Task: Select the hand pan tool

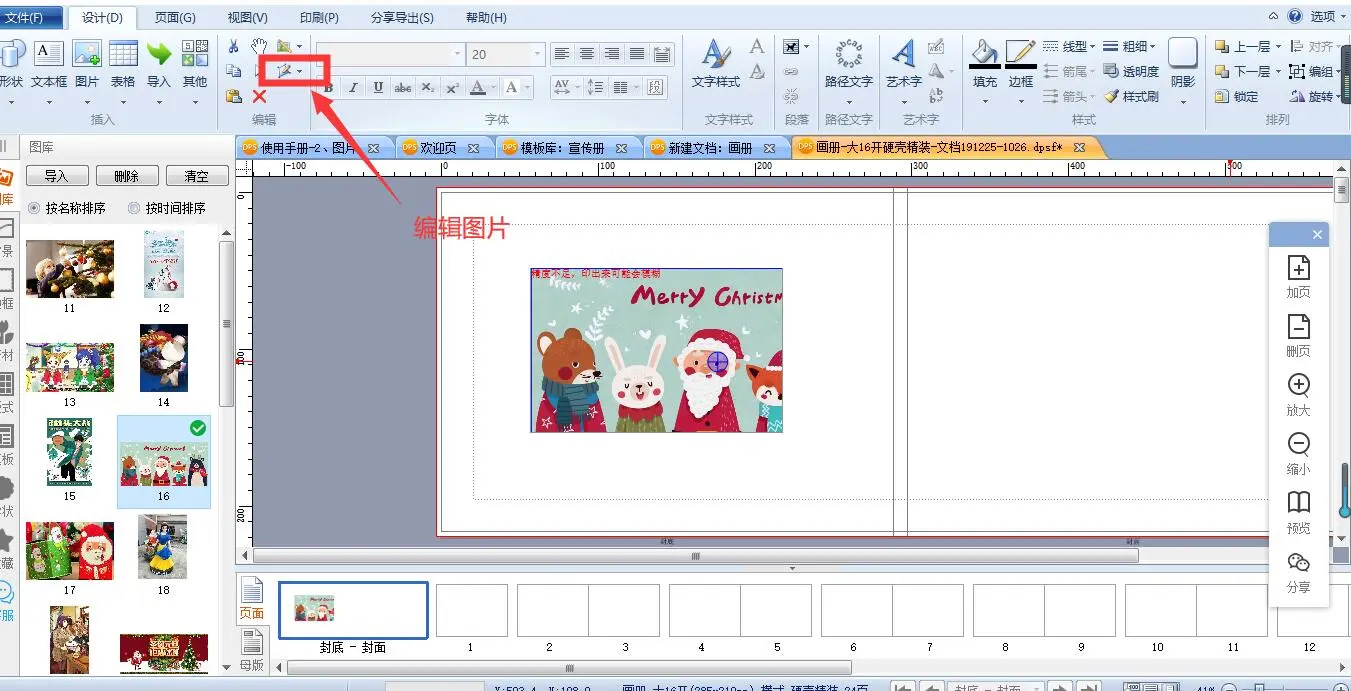Action: (x=259, y=46)
